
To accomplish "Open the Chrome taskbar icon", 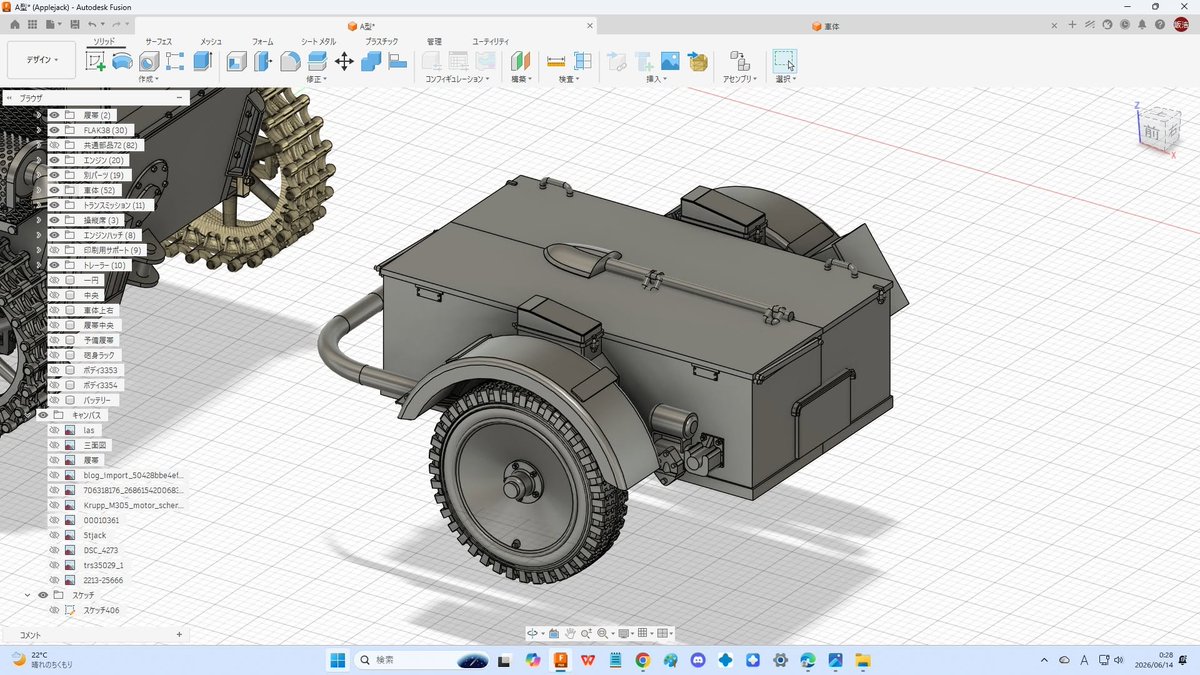I will point(642,660).
